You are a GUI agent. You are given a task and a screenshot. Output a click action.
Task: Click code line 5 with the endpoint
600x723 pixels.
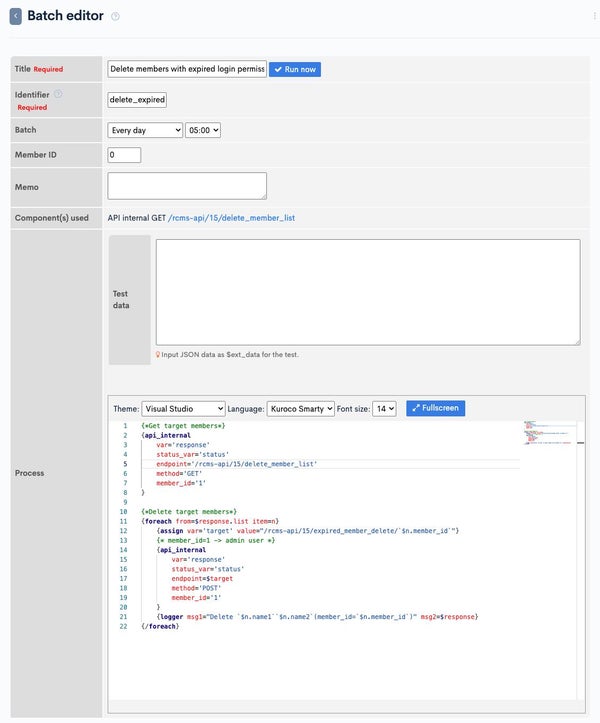pos(237,464)
